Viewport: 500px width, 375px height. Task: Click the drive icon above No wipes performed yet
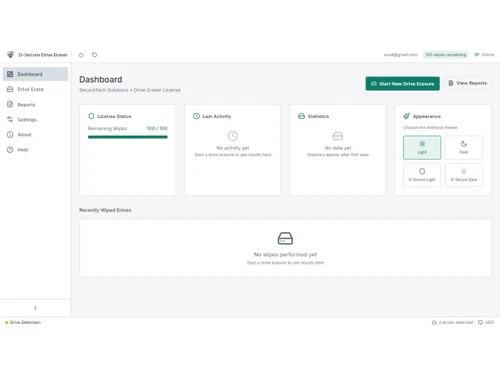pyautogui.click(x=285, y=238)
